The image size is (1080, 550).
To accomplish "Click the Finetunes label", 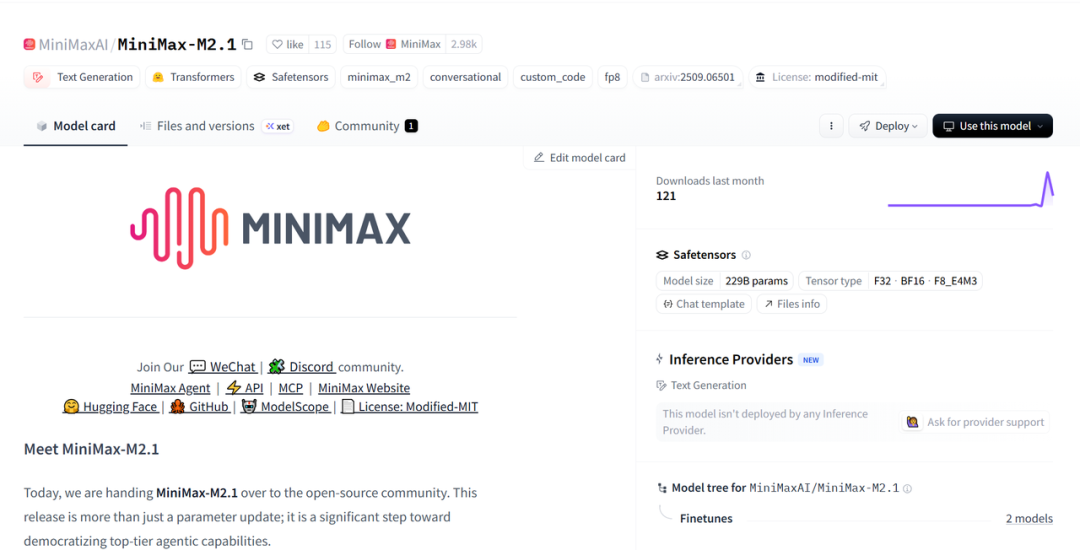I will (x=706, y=518).
